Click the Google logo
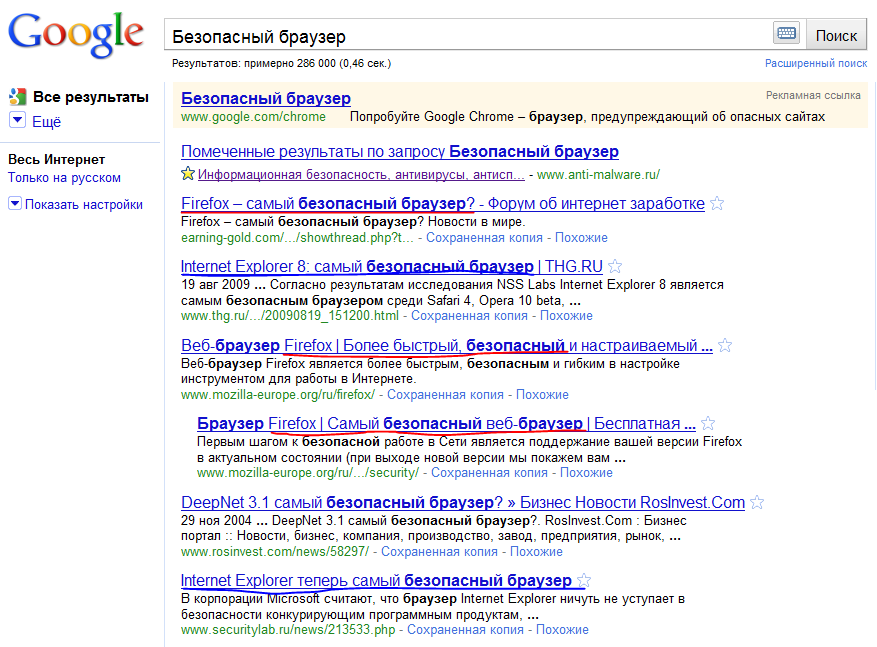877x647 pixels. [76, 35]
